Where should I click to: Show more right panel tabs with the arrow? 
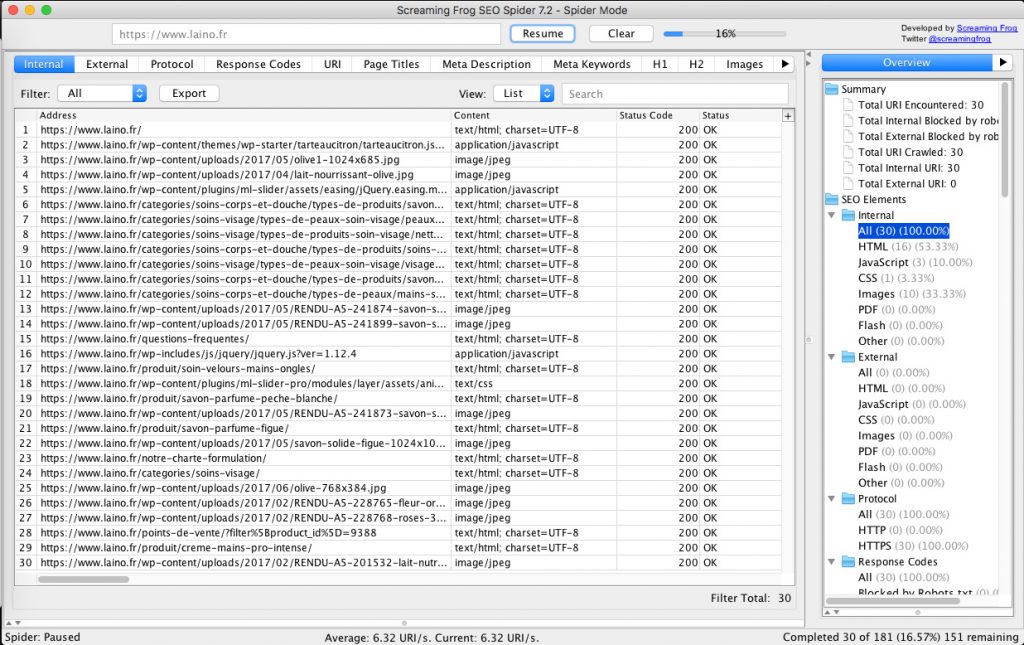pyautogui.click(x=1002, y=63)
